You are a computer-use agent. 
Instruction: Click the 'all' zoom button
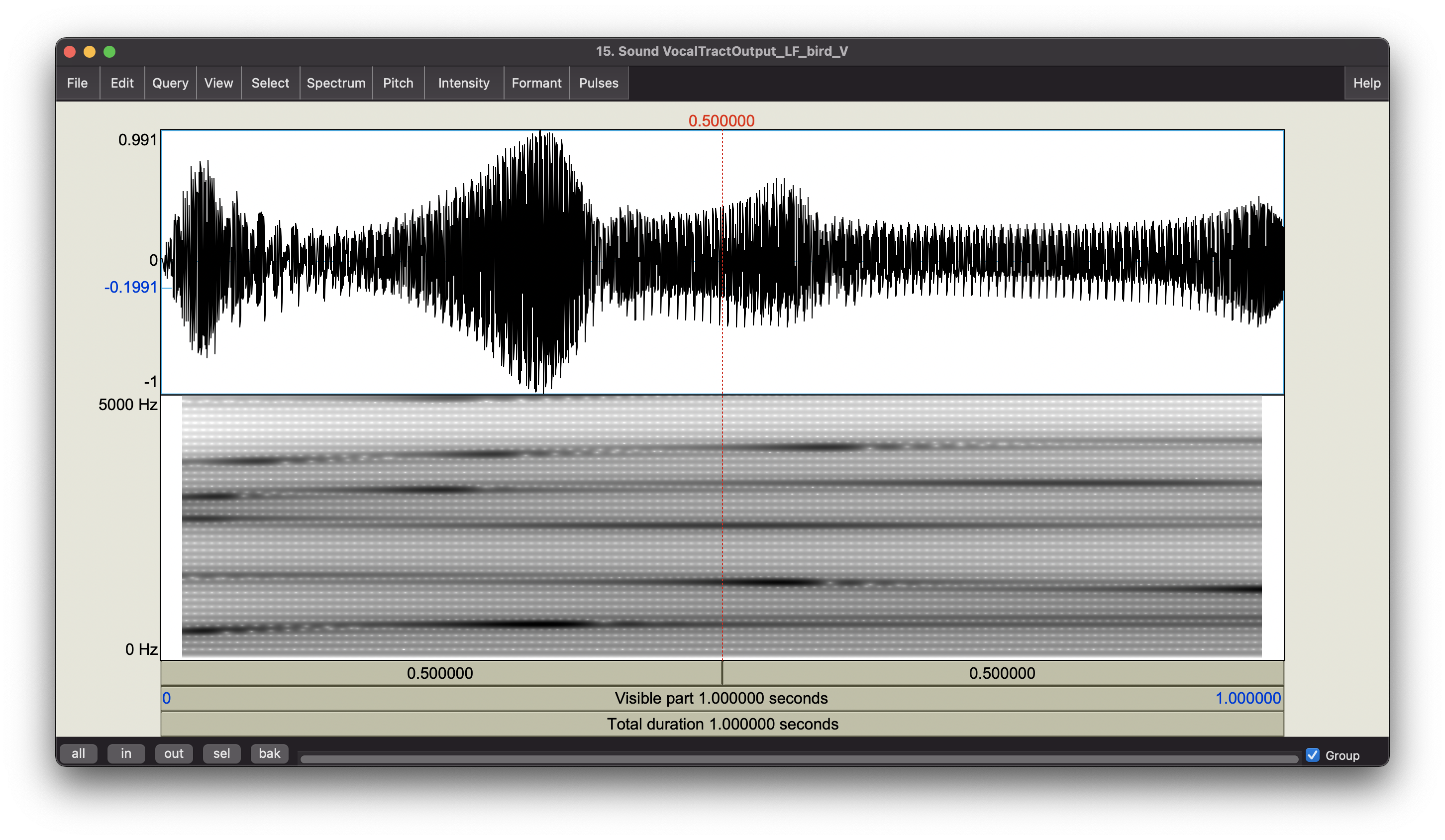coord(78,753)
